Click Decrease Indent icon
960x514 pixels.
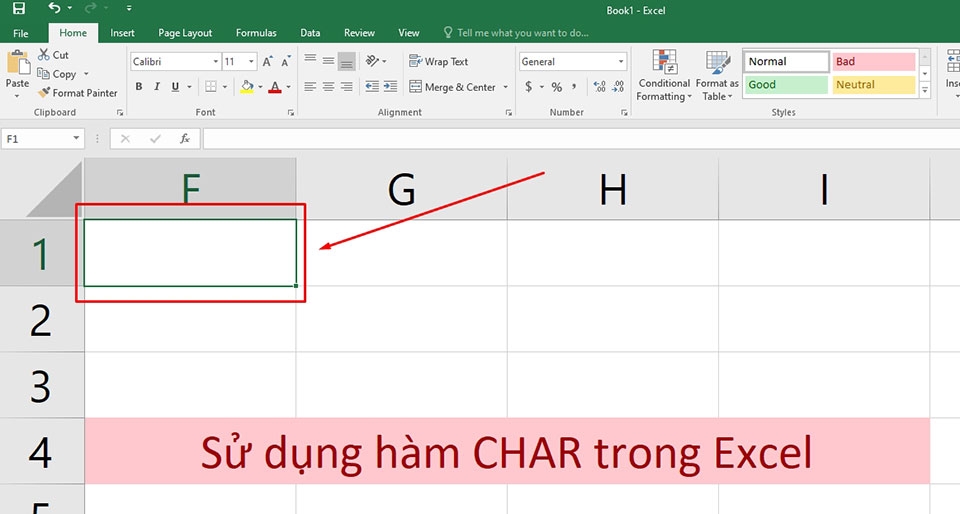tap(372, 87)
